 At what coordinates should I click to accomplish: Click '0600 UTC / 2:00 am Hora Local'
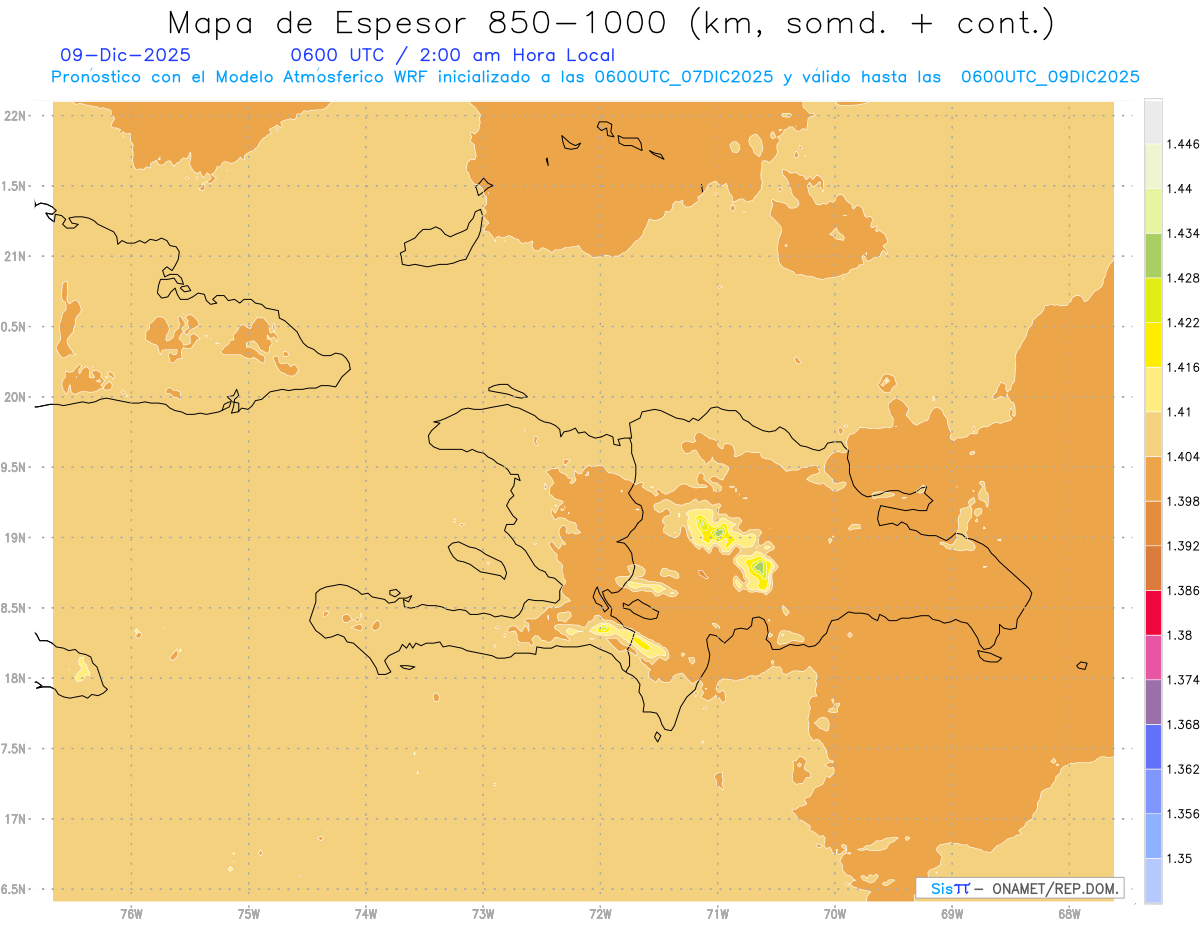point(453,55)
